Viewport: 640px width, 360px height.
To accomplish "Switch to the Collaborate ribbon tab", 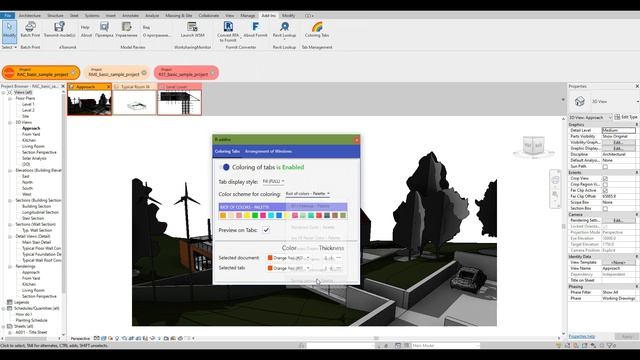I will click(x=209, y=16).
